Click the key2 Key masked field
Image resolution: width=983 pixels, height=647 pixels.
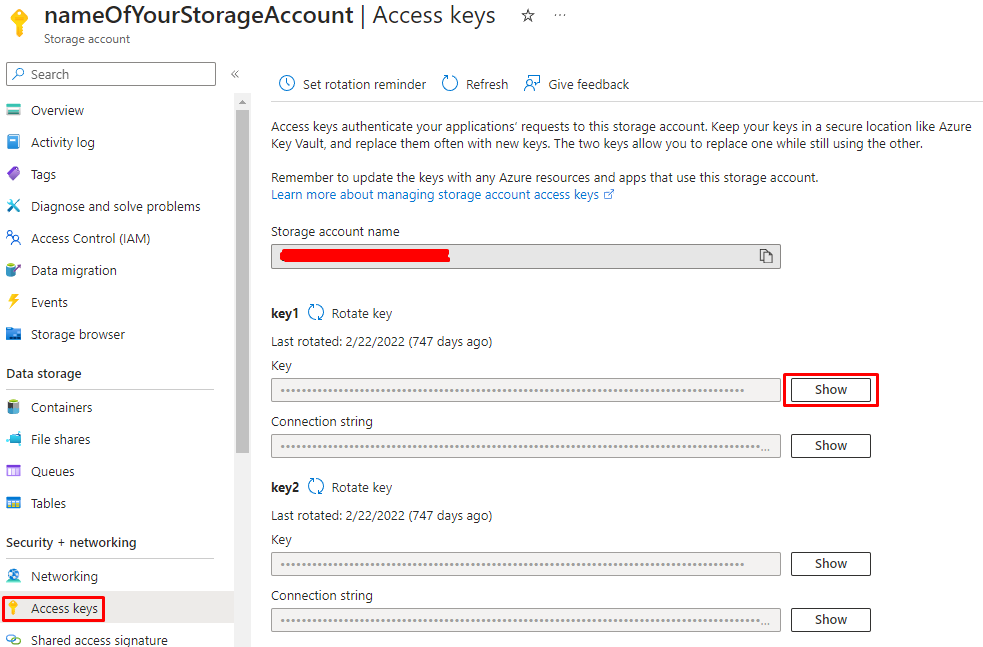click(x=526, y=564)
